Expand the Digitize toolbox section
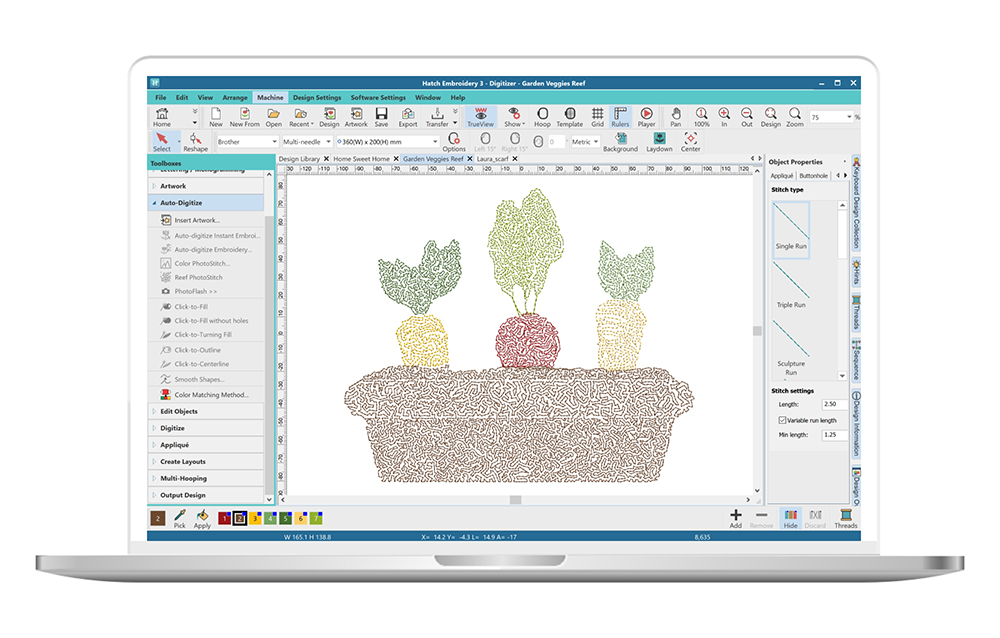Image resolution: width=1000 pixels, height=638 pixels. pos(173,428)
